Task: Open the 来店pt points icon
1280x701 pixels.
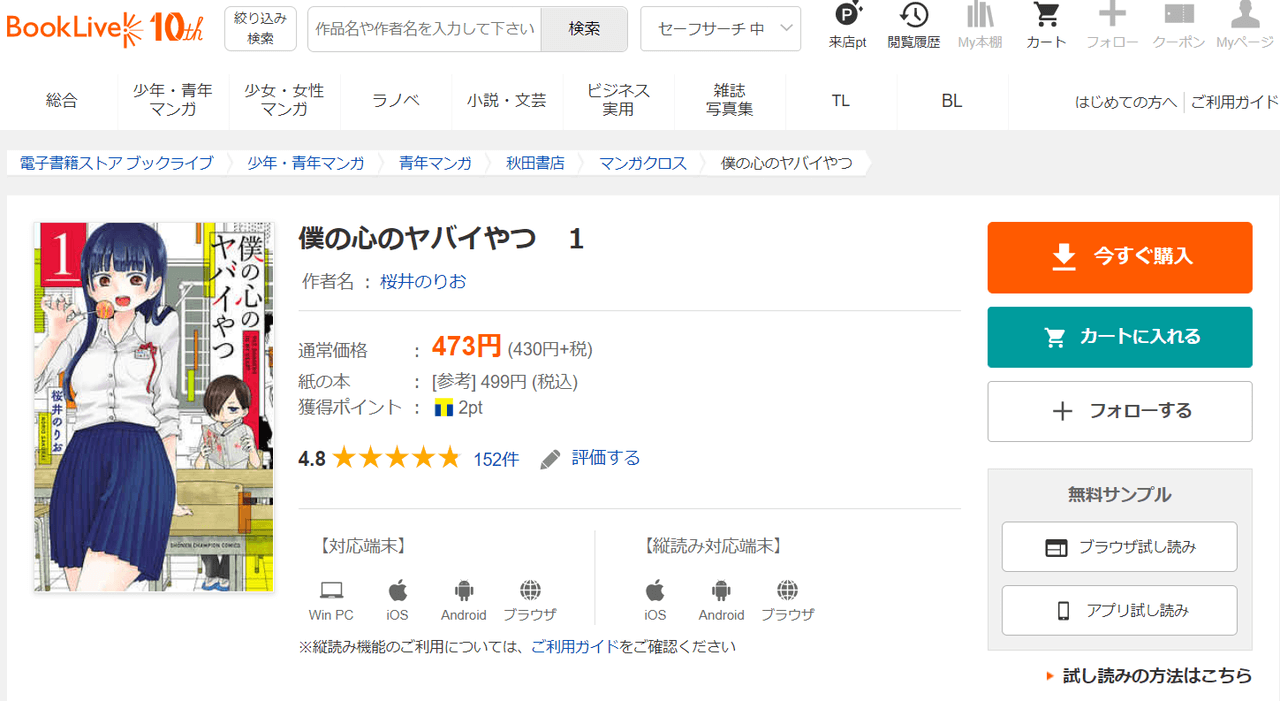Action: pos(847,16)
